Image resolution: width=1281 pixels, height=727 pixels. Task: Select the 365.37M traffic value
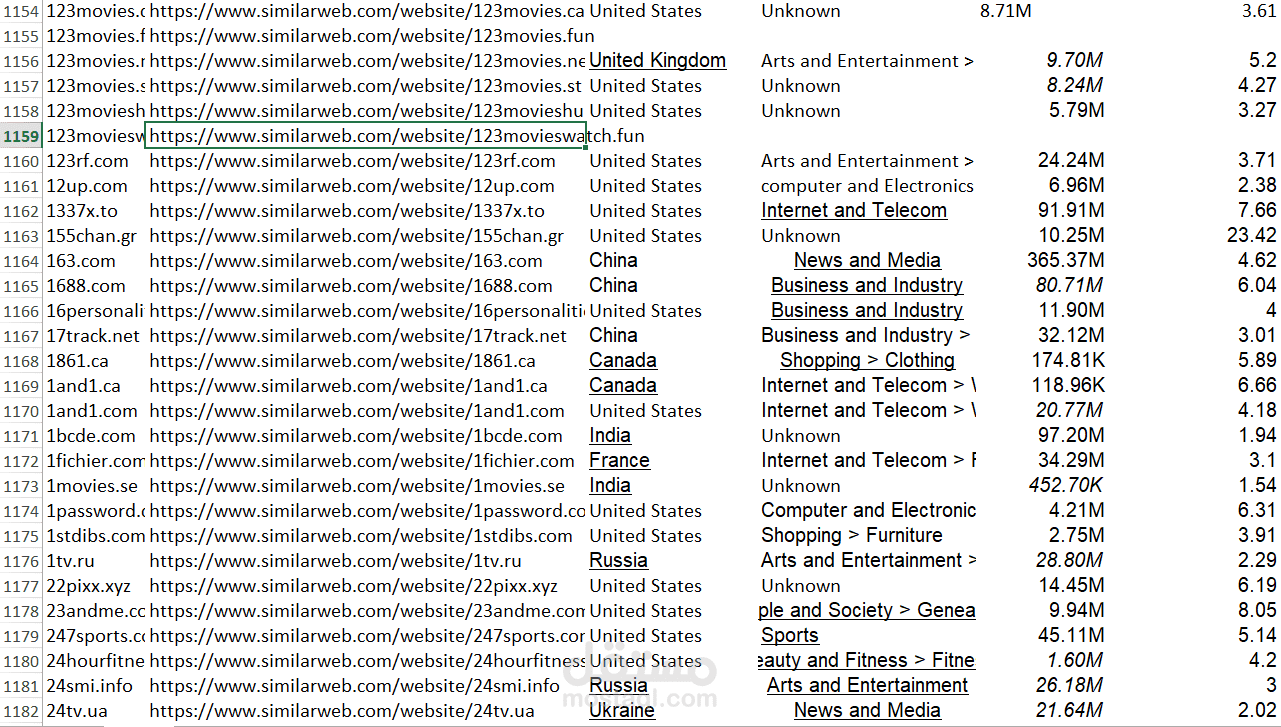1065,261
